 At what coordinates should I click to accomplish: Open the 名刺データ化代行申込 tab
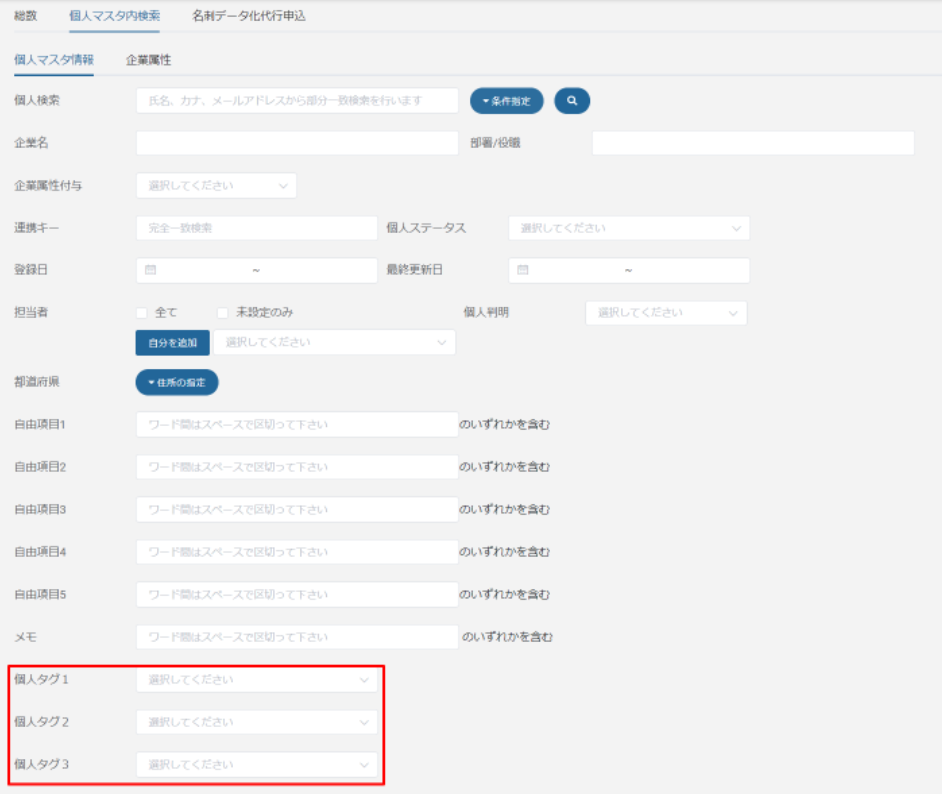(x=249, y=16)
